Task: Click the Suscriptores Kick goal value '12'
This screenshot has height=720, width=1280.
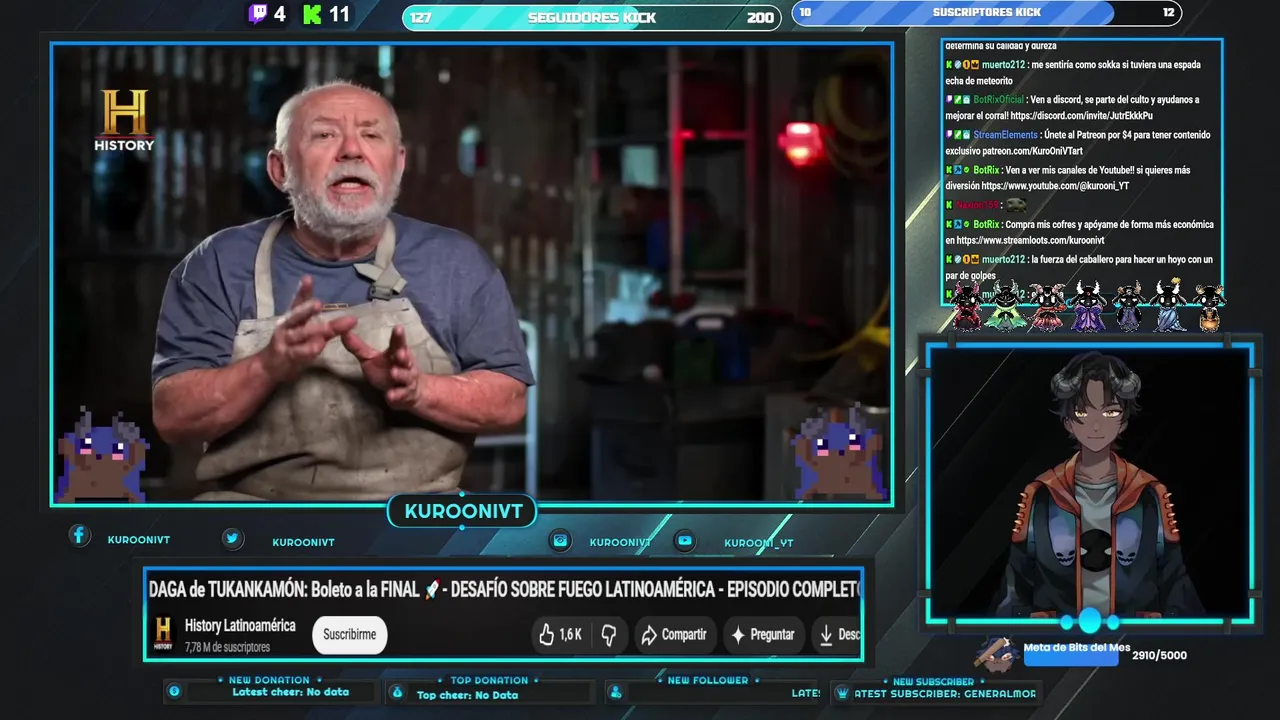Action: (1169, 12)
